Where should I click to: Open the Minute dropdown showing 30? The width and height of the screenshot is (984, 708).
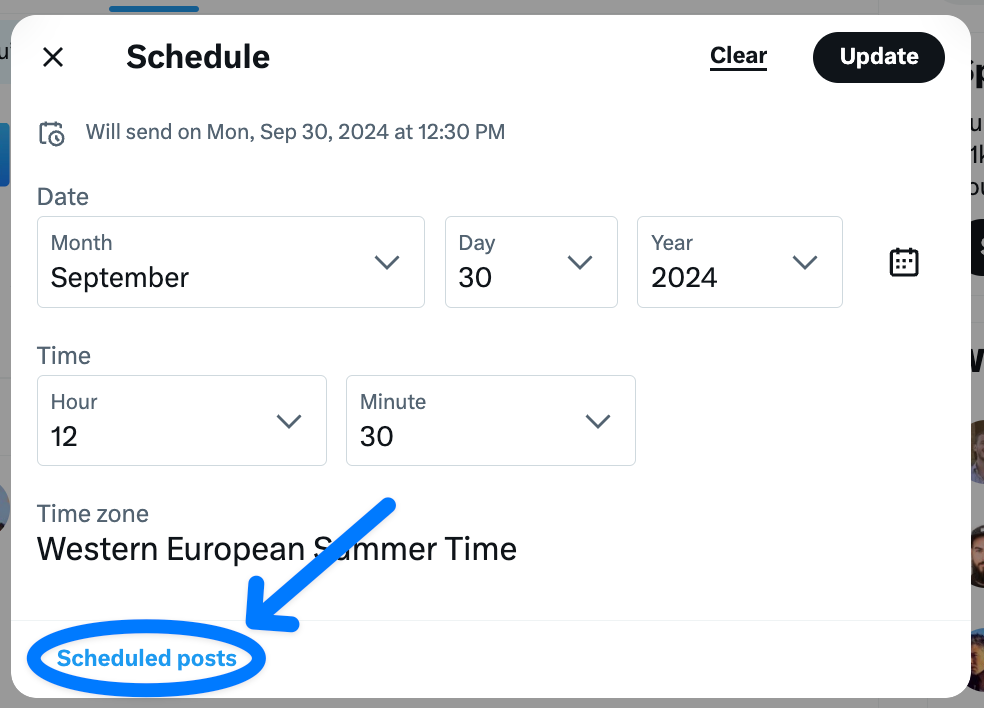click(490, 421)
